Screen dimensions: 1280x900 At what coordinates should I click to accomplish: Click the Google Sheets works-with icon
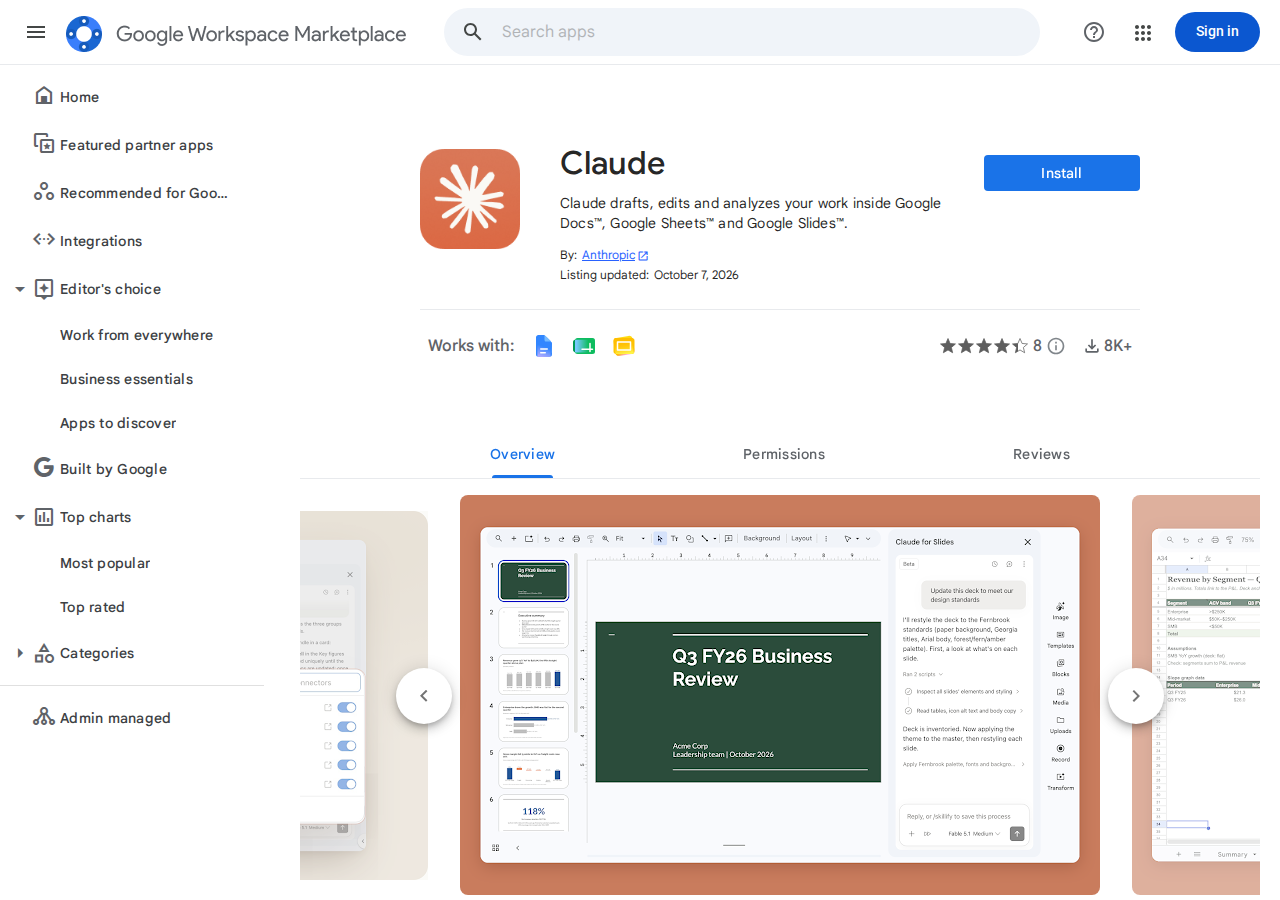(x=584, y=346)
